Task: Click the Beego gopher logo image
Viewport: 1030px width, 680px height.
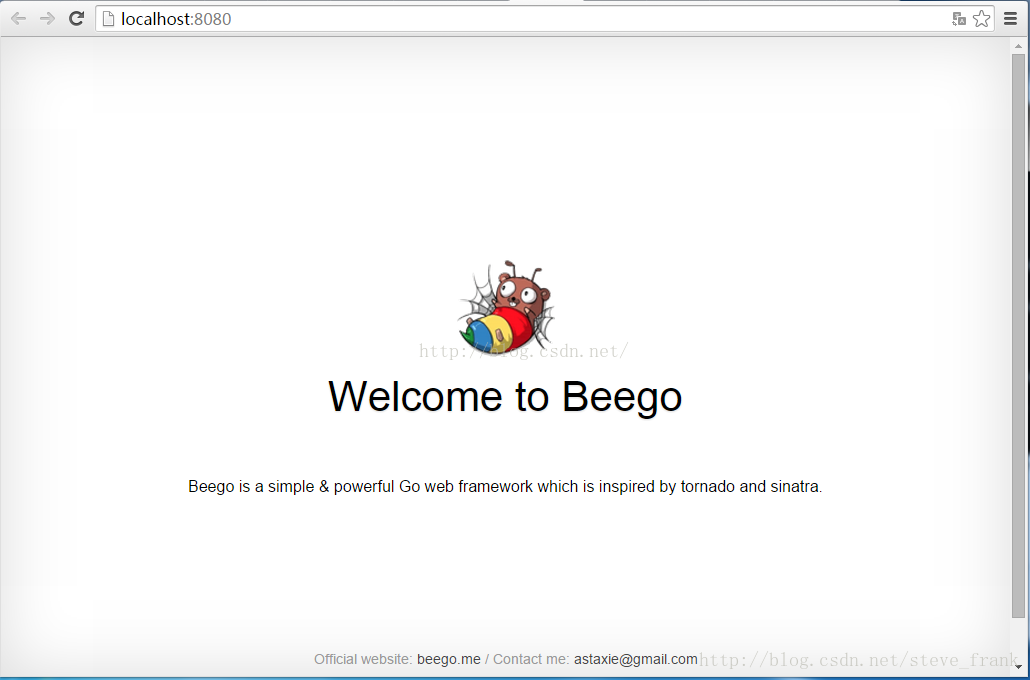Action: (x=506, y=307)
